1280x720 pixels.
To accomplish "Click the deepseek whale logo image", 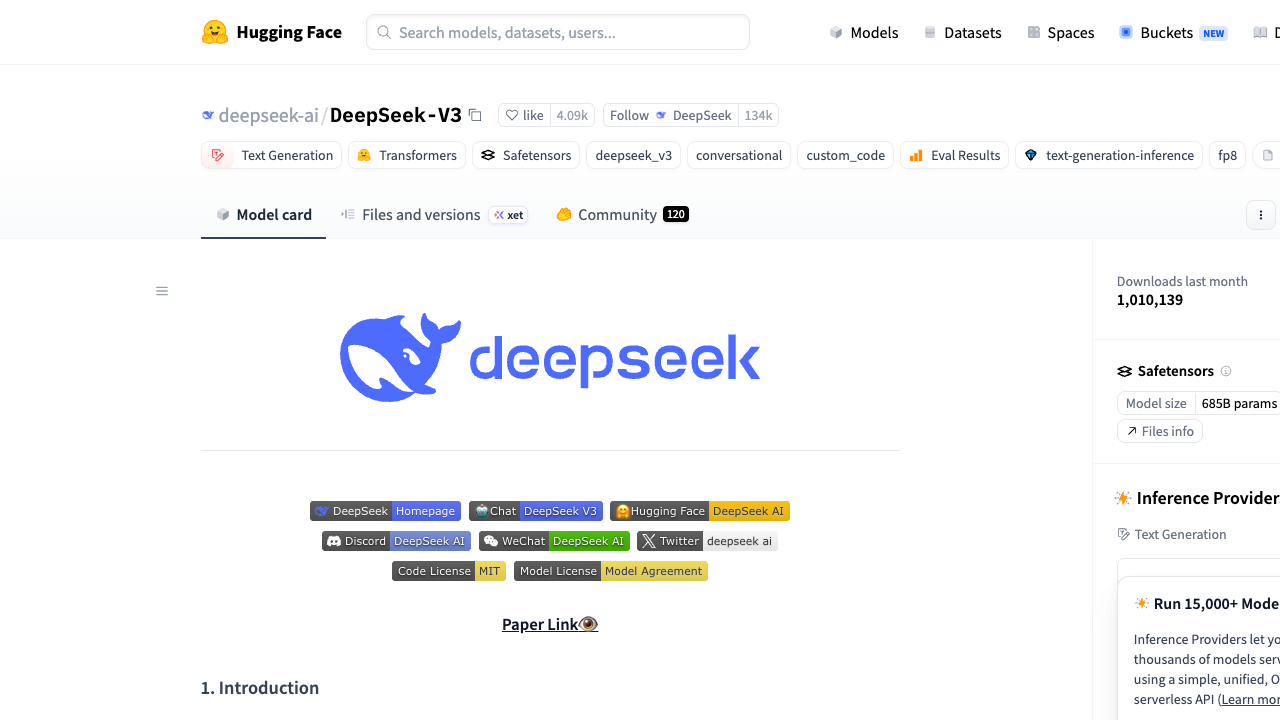I will 550,358.
